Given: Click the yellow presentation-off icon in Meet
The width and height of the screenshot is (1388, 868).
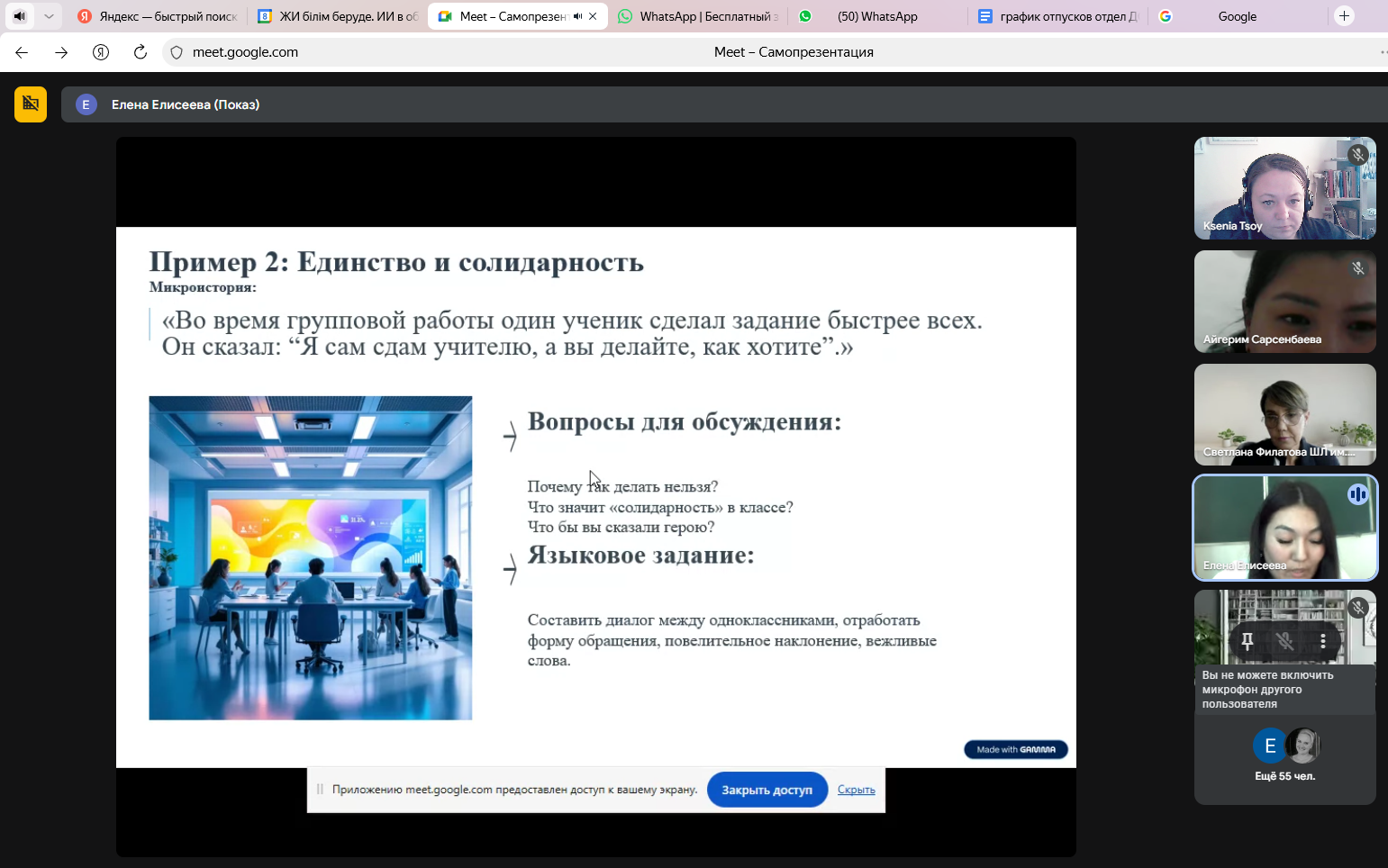Looking at the screenshot, I should pos(31,104).
